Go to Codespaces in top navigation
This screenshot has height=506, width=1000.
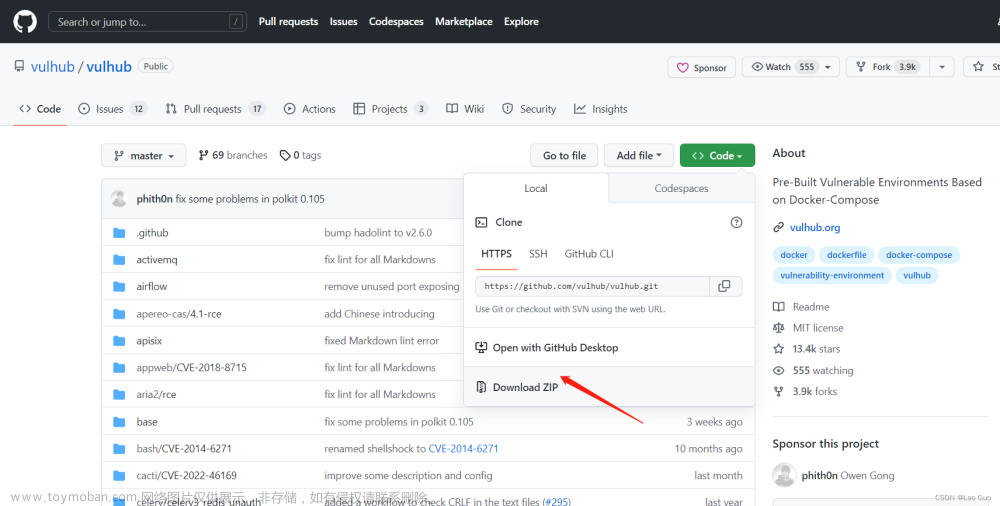click(x=396, y=22)
